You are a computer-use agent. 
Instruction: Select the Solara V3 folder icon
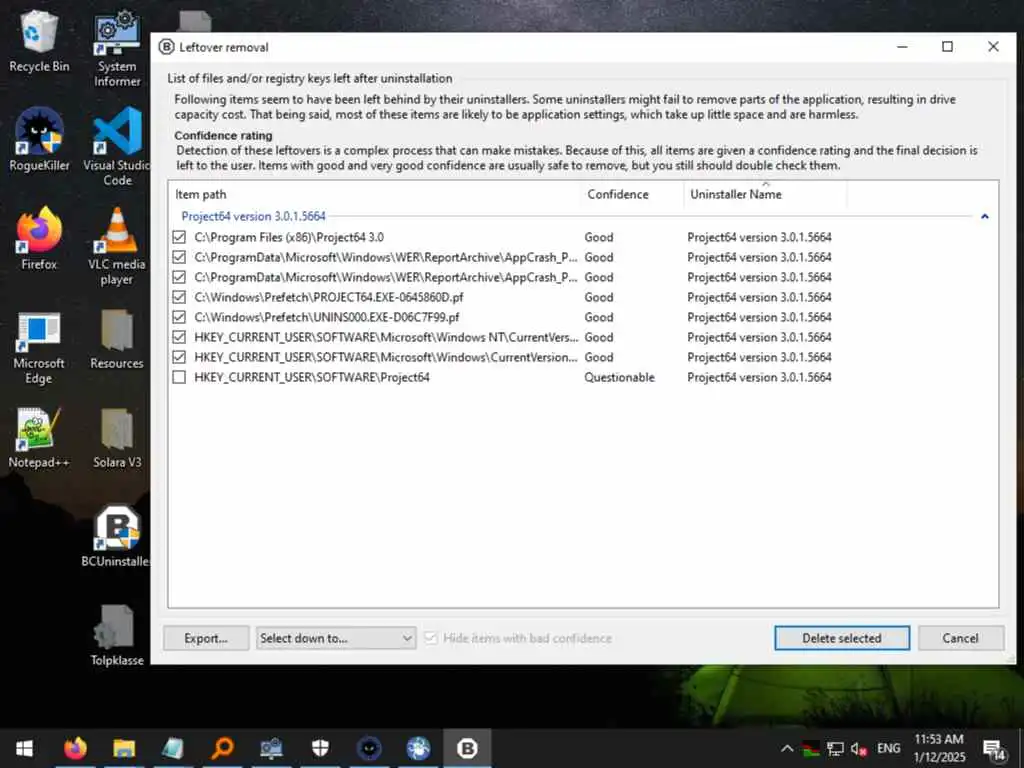pyautogui.click(x=117, y=438)
